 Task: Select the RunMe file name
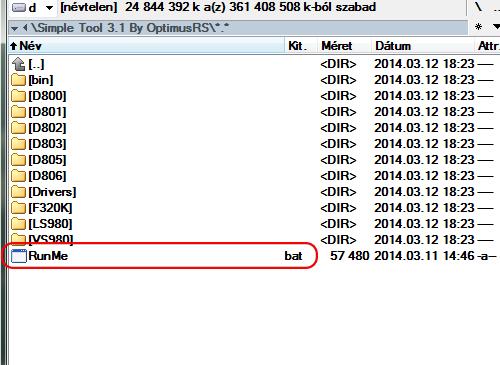[x=48, y=256]
